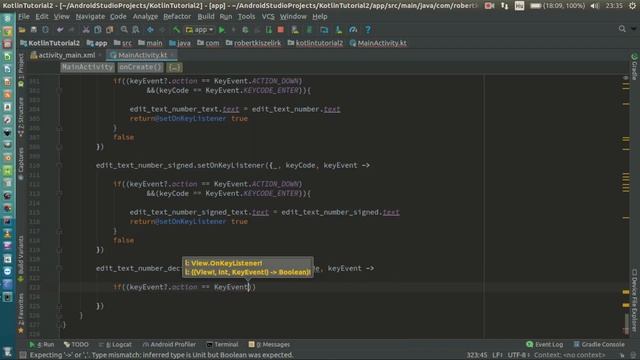Toggle the Structure tool window
The width and height of the screenshot is (640, 360).
21,117
